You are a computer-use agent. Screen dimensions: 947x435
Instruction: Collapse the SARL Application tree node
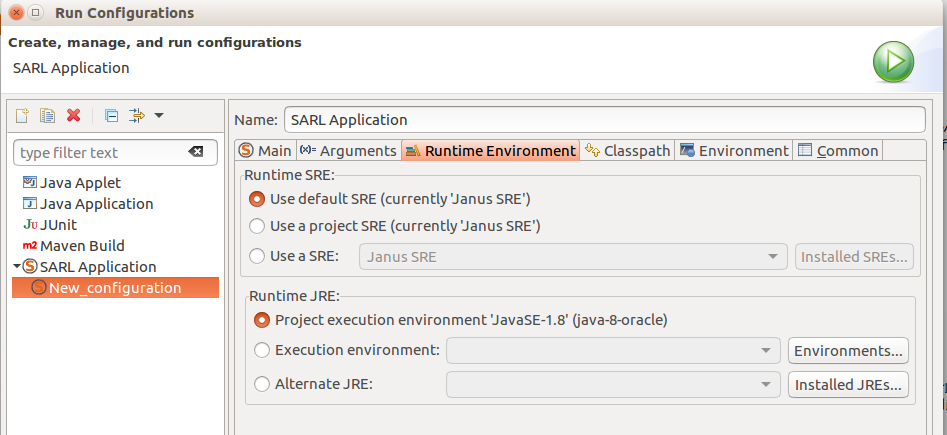coord(16,266)
